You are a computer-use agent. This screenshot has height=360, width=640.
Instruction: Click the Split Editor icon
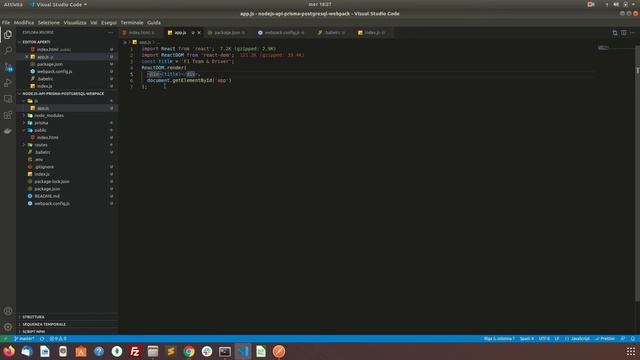coord(624,33)
